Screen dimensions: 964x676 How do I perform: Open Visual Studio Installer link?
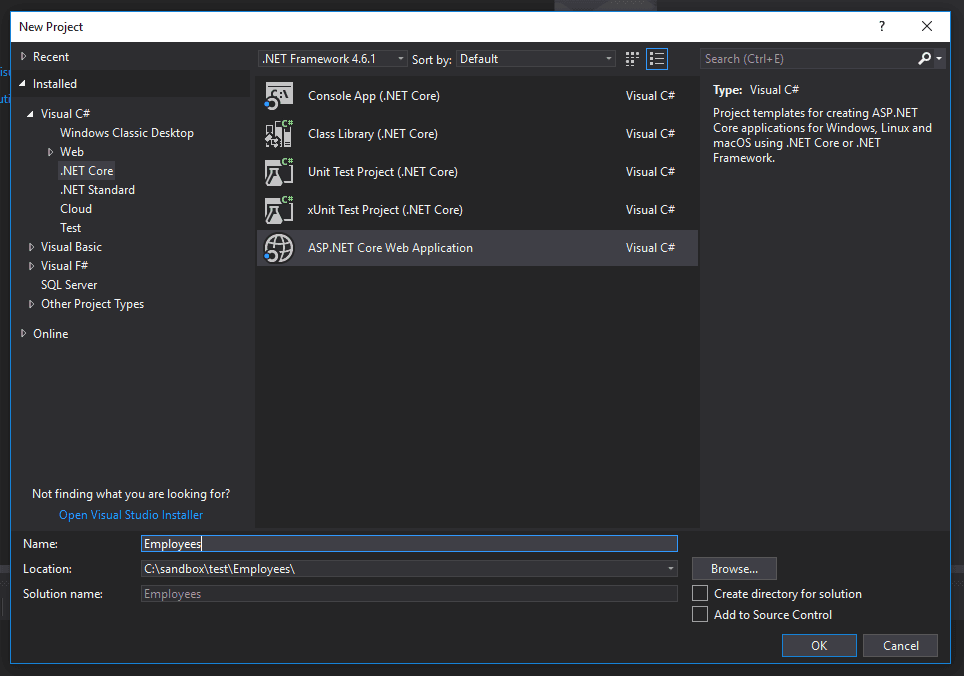(x=131, y=515)
